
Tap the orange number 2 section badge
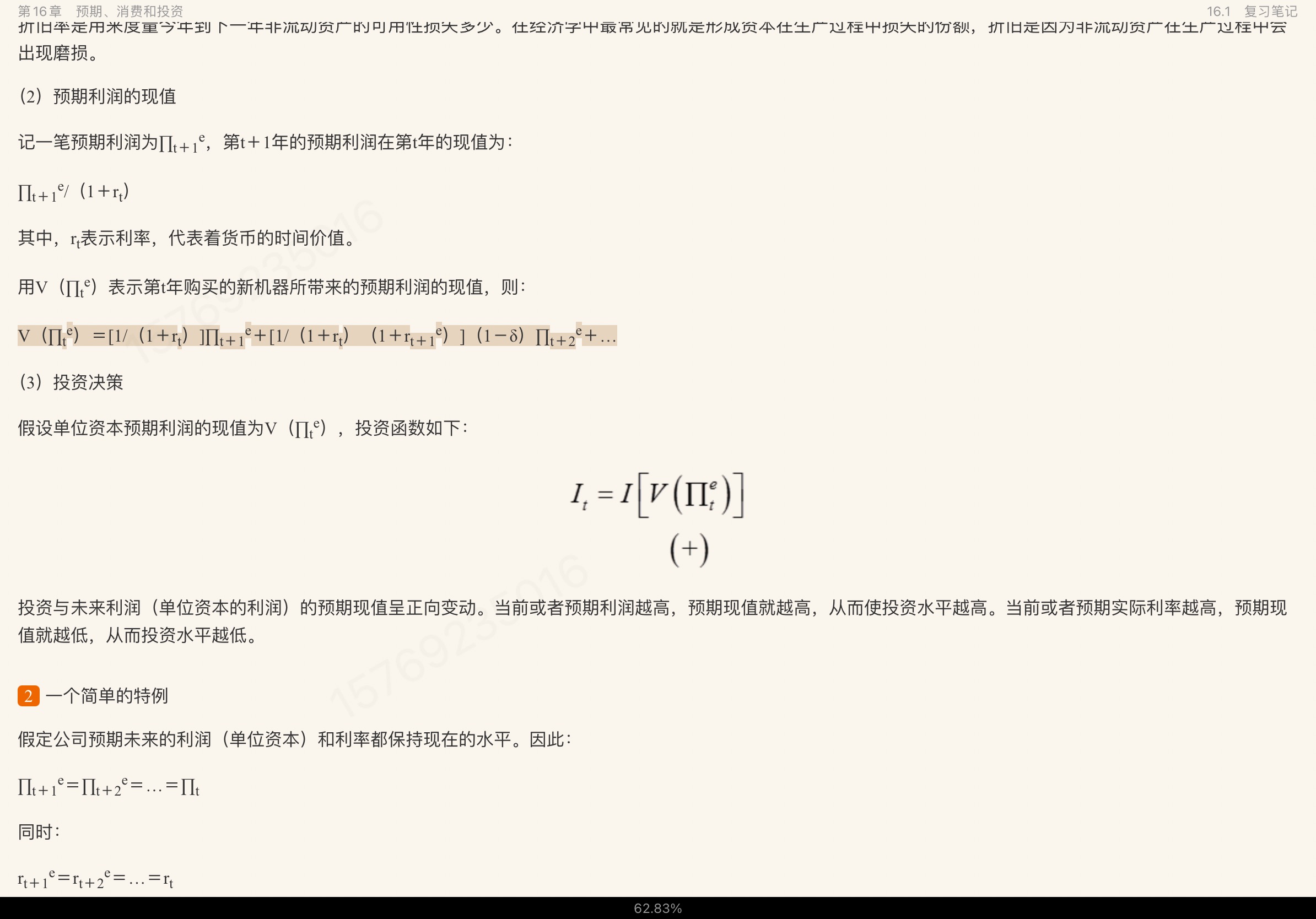28,696
